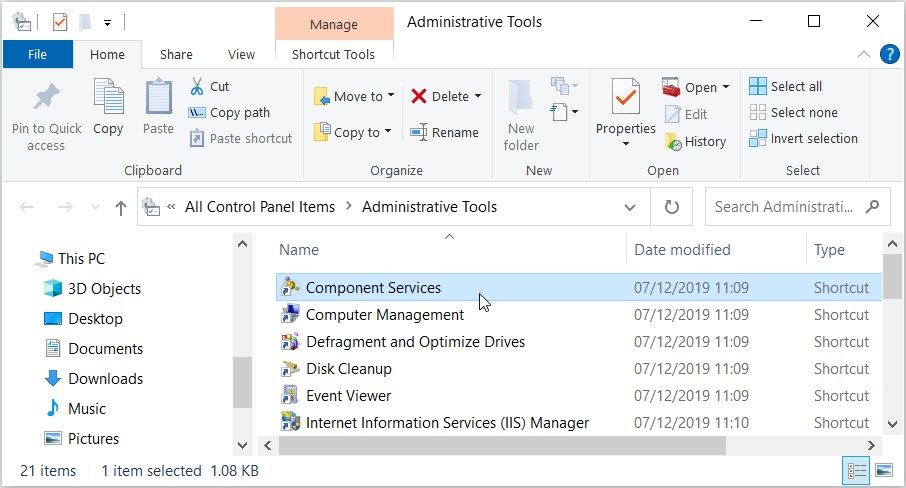Viewport: 906px width, 488px height.
Task: Click the Cut scissors icon
Action: (197, 87)
